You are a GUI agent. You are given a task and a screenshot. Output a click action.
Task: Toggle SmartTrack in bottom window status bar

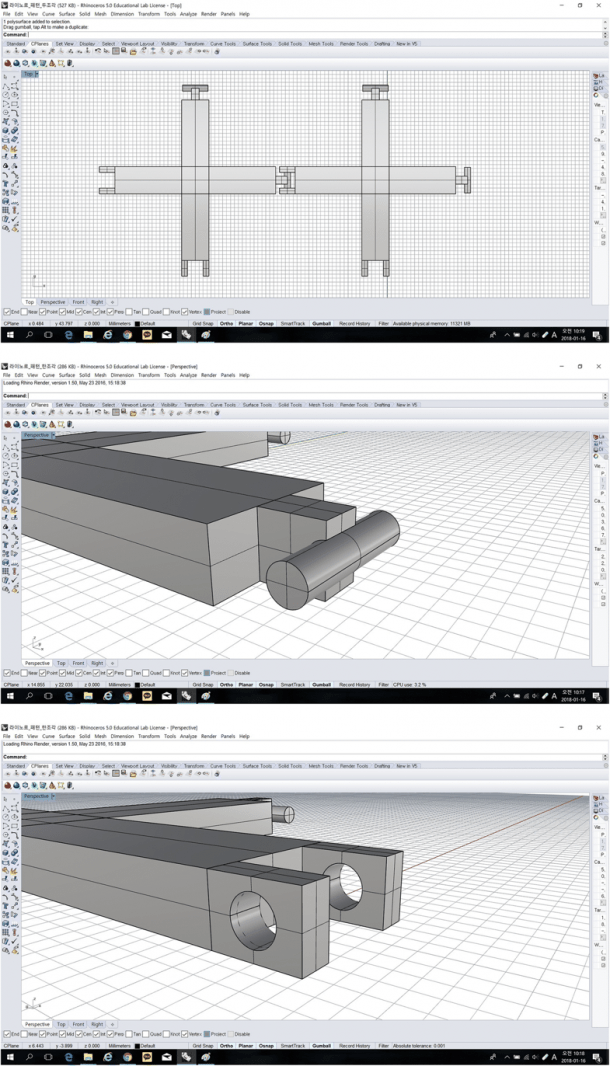293,1046
